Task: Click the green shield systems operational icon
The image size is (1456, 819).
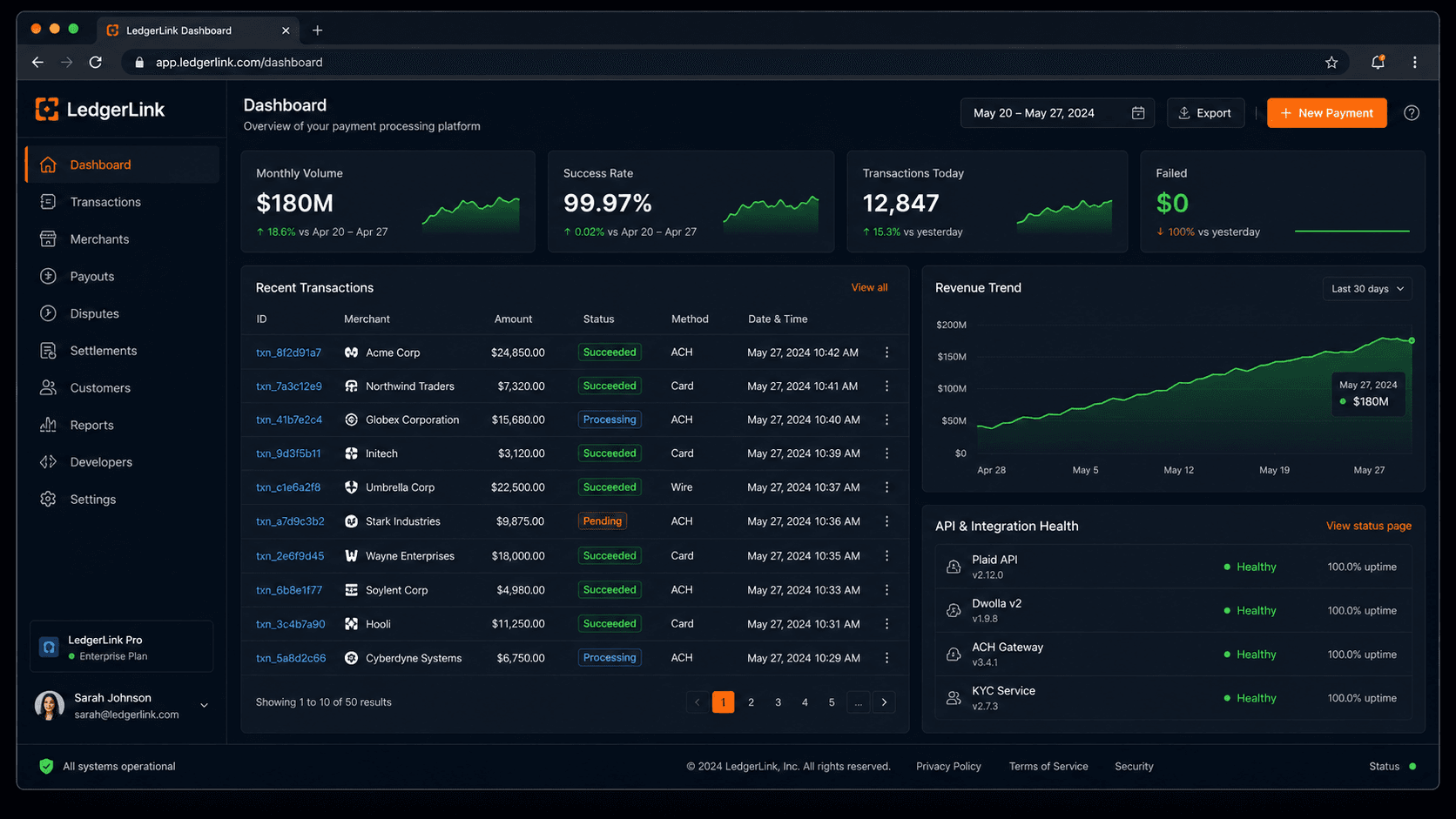Action: [x=46, y=766]
